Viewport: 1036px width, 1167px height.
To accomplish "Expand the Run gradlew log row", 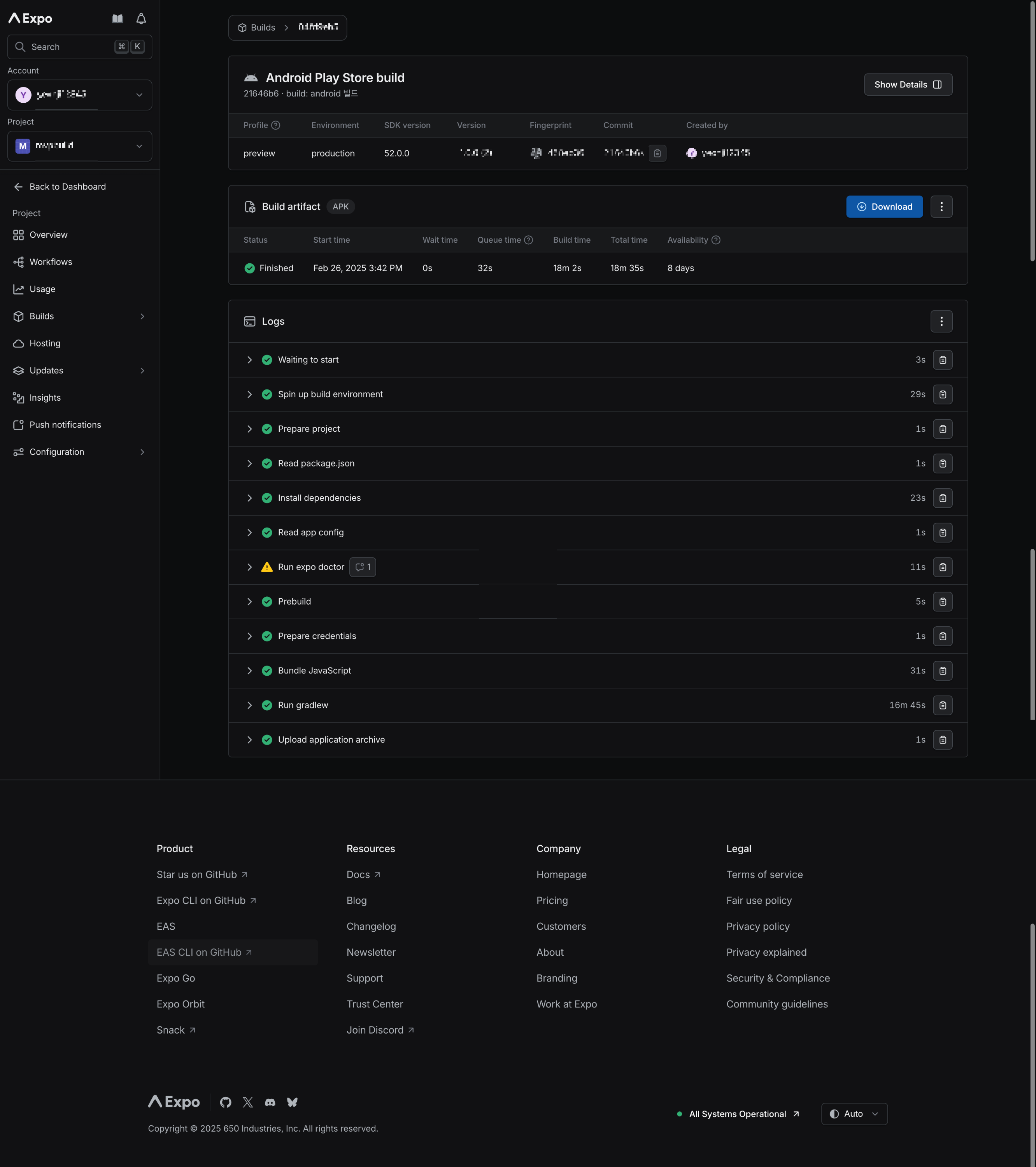I will pyautogui.click(x=250, y=705).
